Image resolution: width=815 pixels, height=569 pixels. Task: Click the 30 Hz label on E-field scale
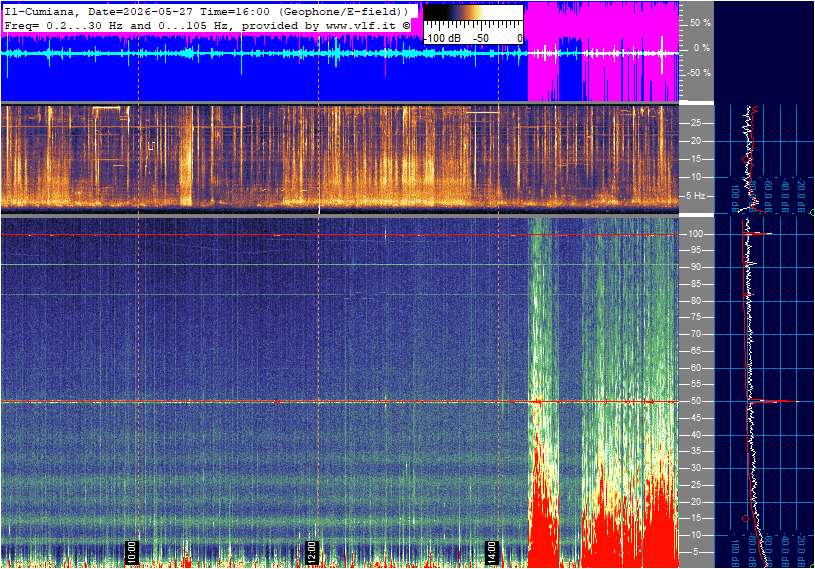coord(695,468)
